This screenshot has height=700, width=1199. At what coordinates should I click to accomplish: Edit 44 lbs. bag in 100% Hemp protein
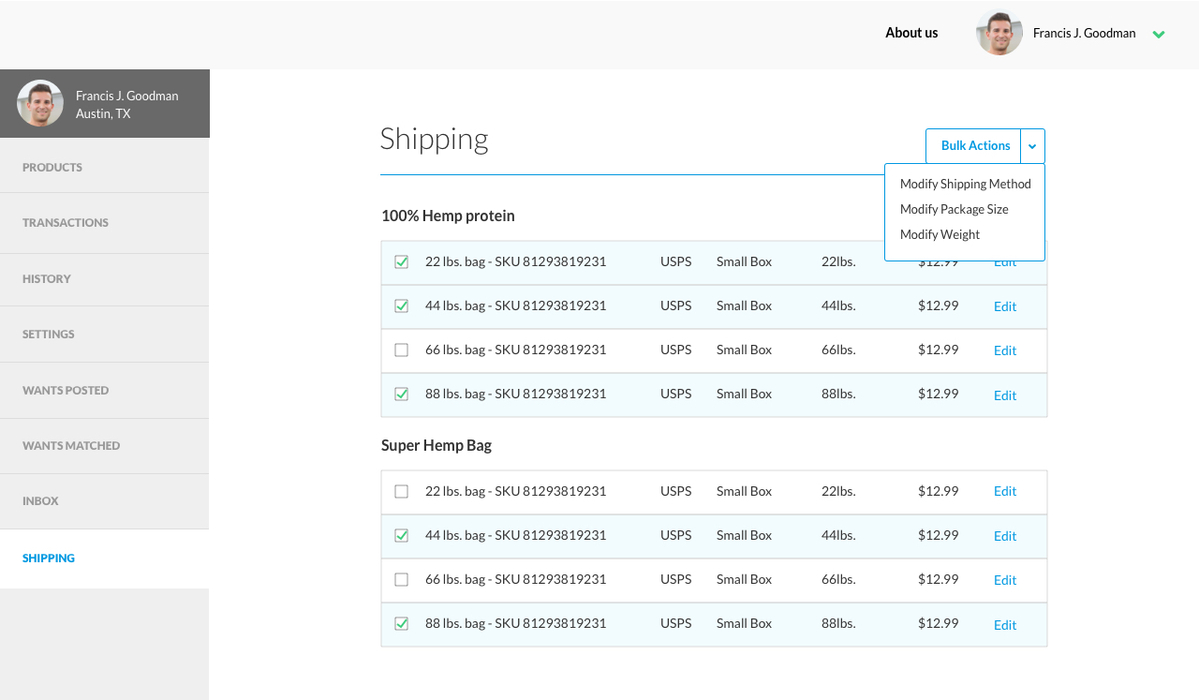(1005, 306)
